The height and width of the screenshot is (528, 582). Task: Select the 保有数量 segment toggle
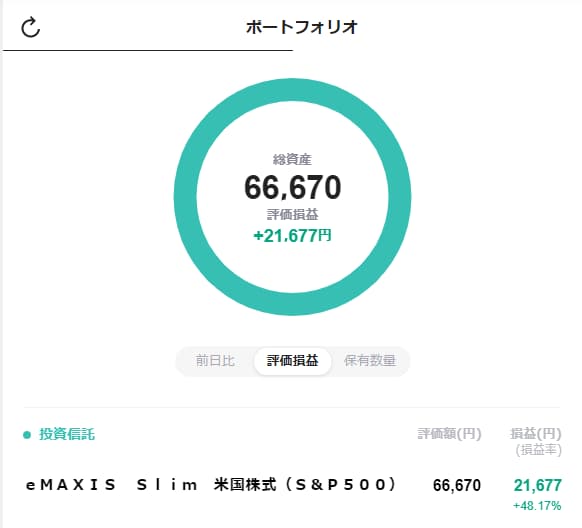pos(370,361)
